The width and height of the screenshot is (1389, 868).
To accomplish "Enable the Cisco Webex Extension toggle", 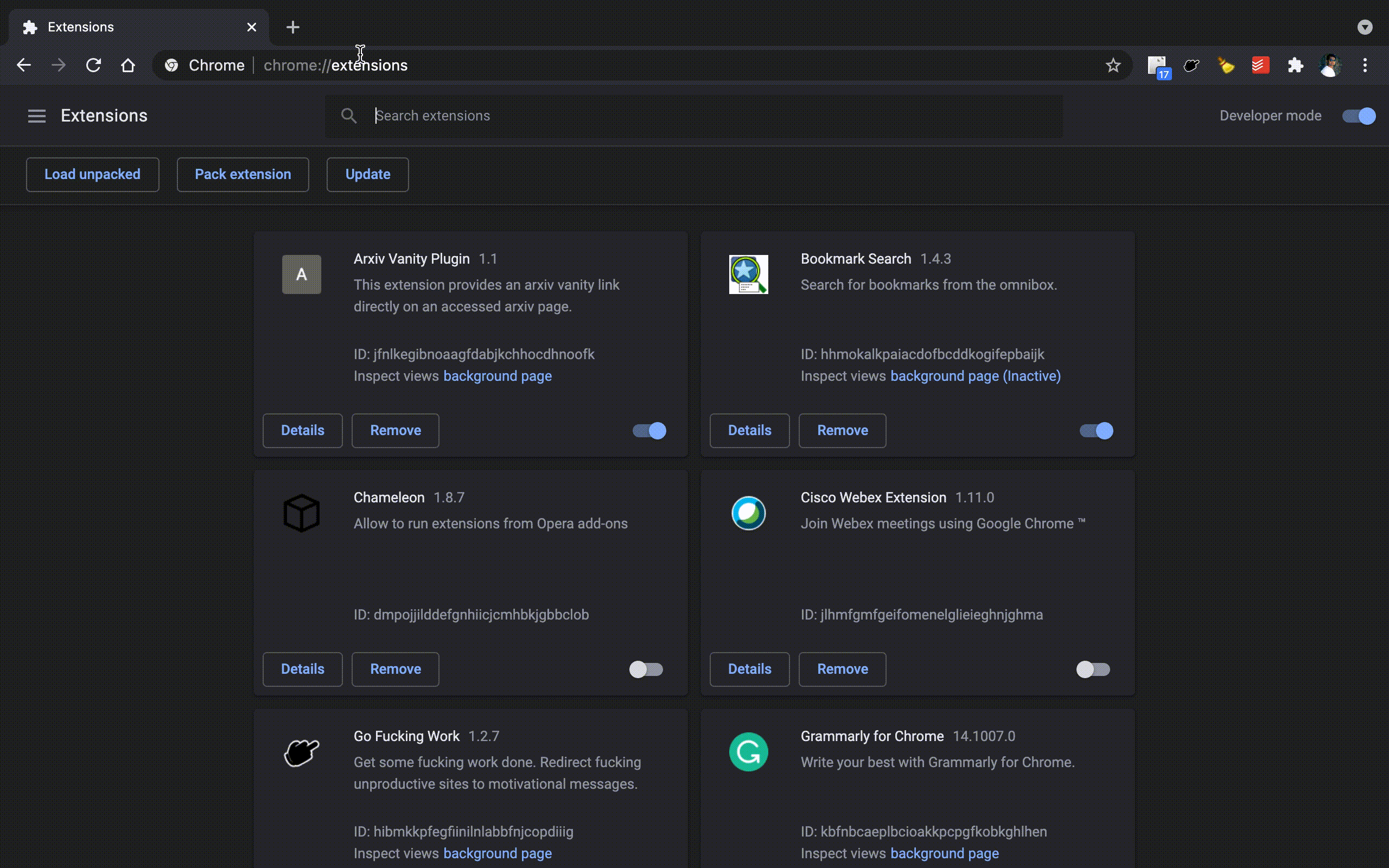I will 1093,669.
